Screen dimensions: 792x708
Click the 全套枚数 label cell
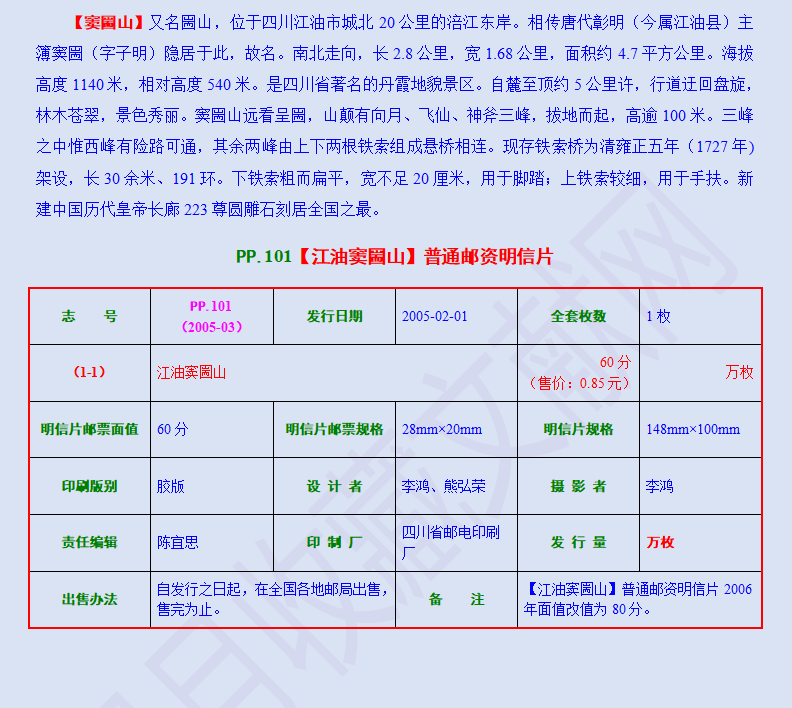(578, 317)
